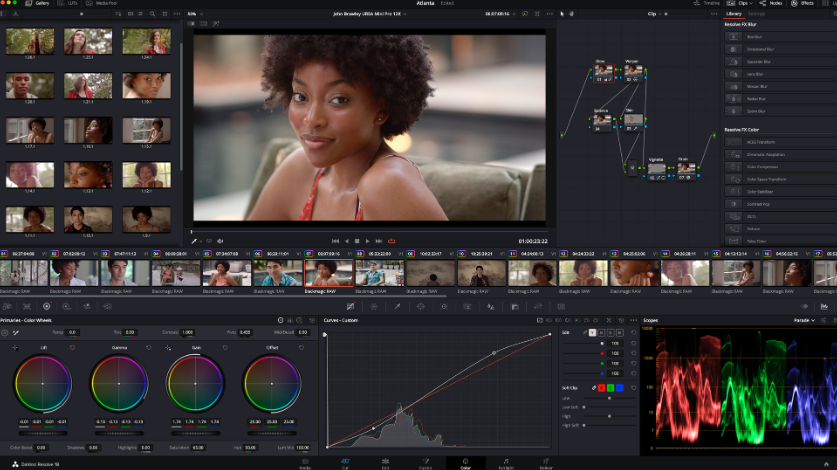Open the Media Pool panel button

point(101,3)
